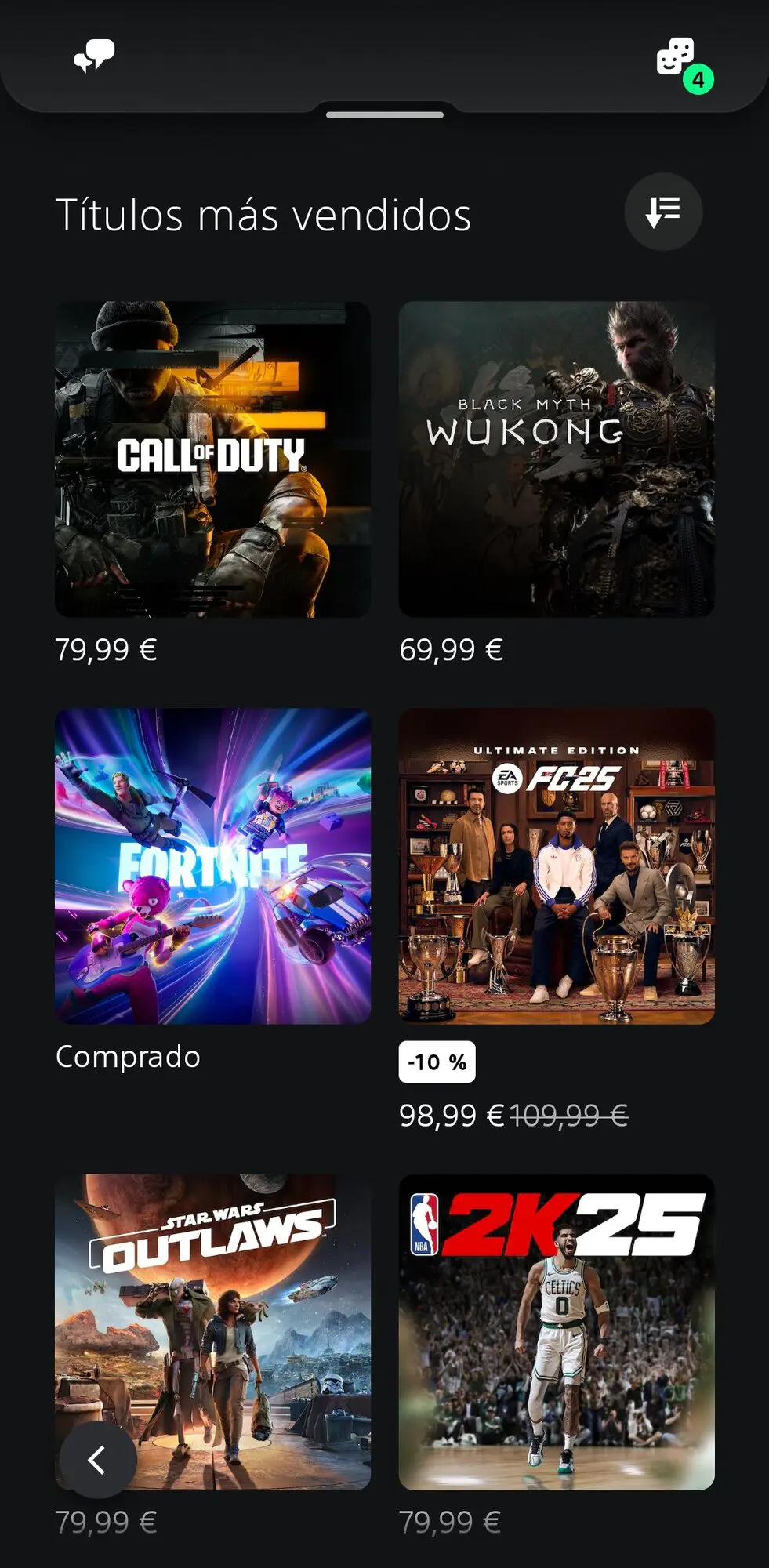Tap the -10 % discount badge
The width and height of the screenshot is (769, 1568).
[437, 1062]
